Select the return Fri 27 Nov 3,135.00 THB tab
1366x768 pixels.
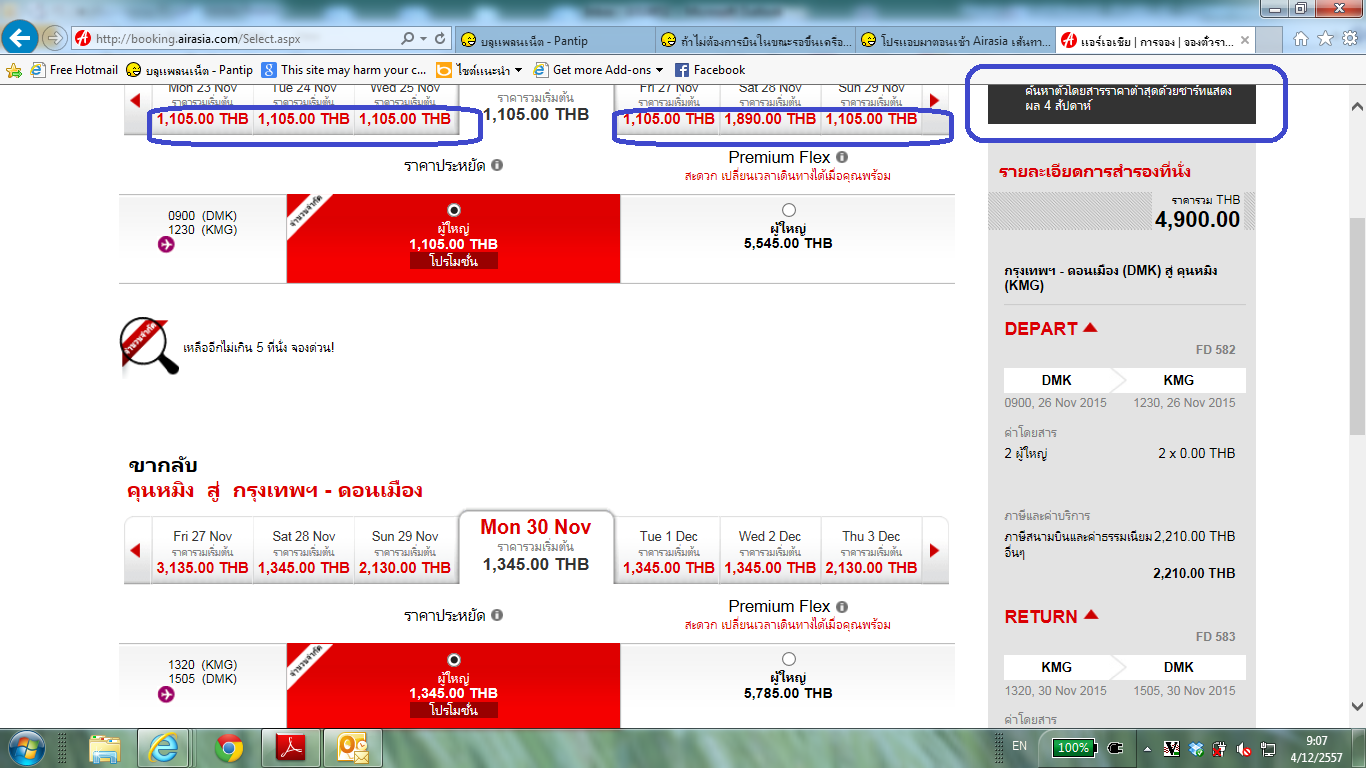pos(202,551)
